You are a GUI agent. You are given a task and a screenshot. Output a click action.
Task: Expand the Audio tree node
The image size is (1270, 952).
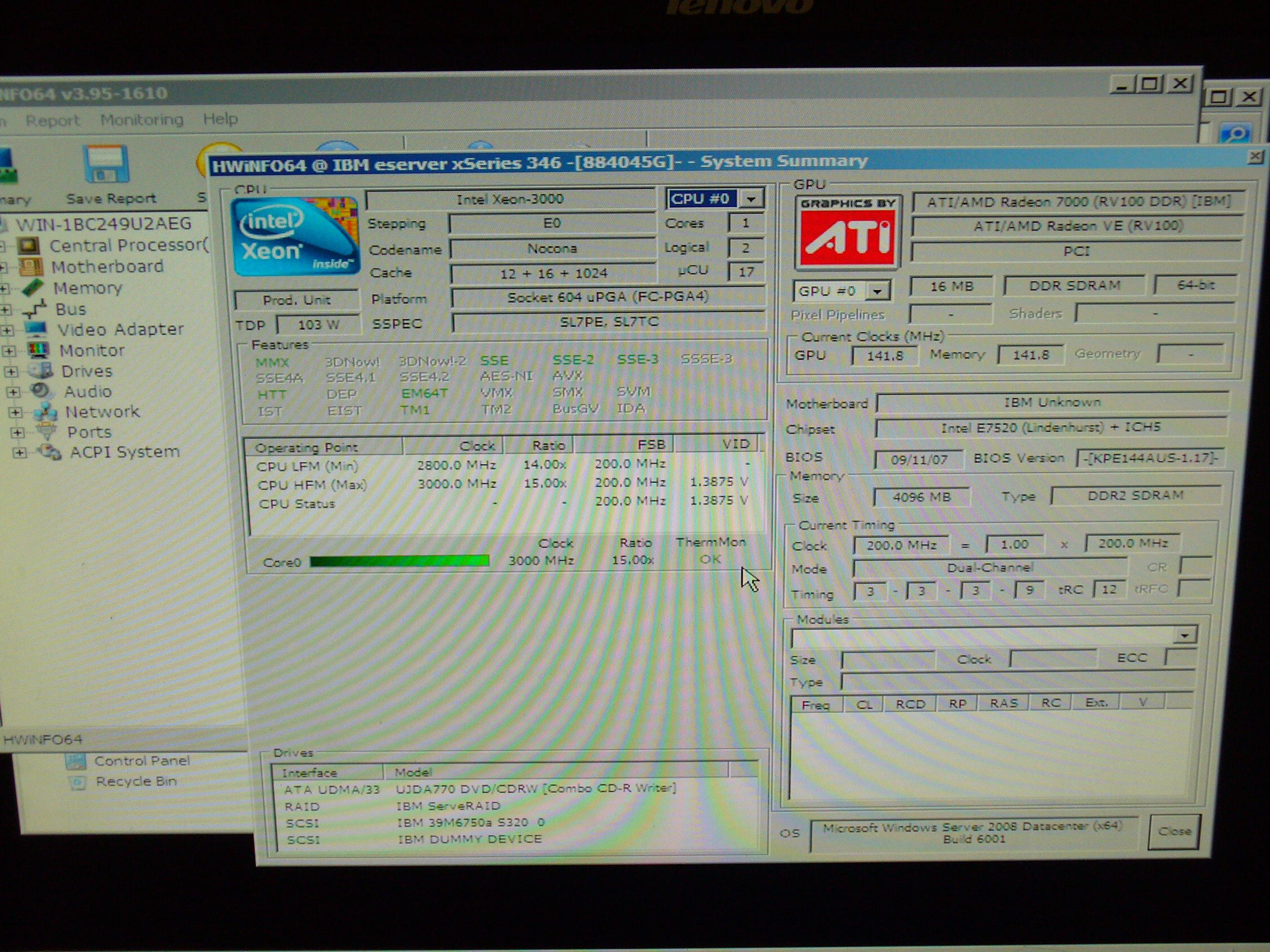[13, 392]
